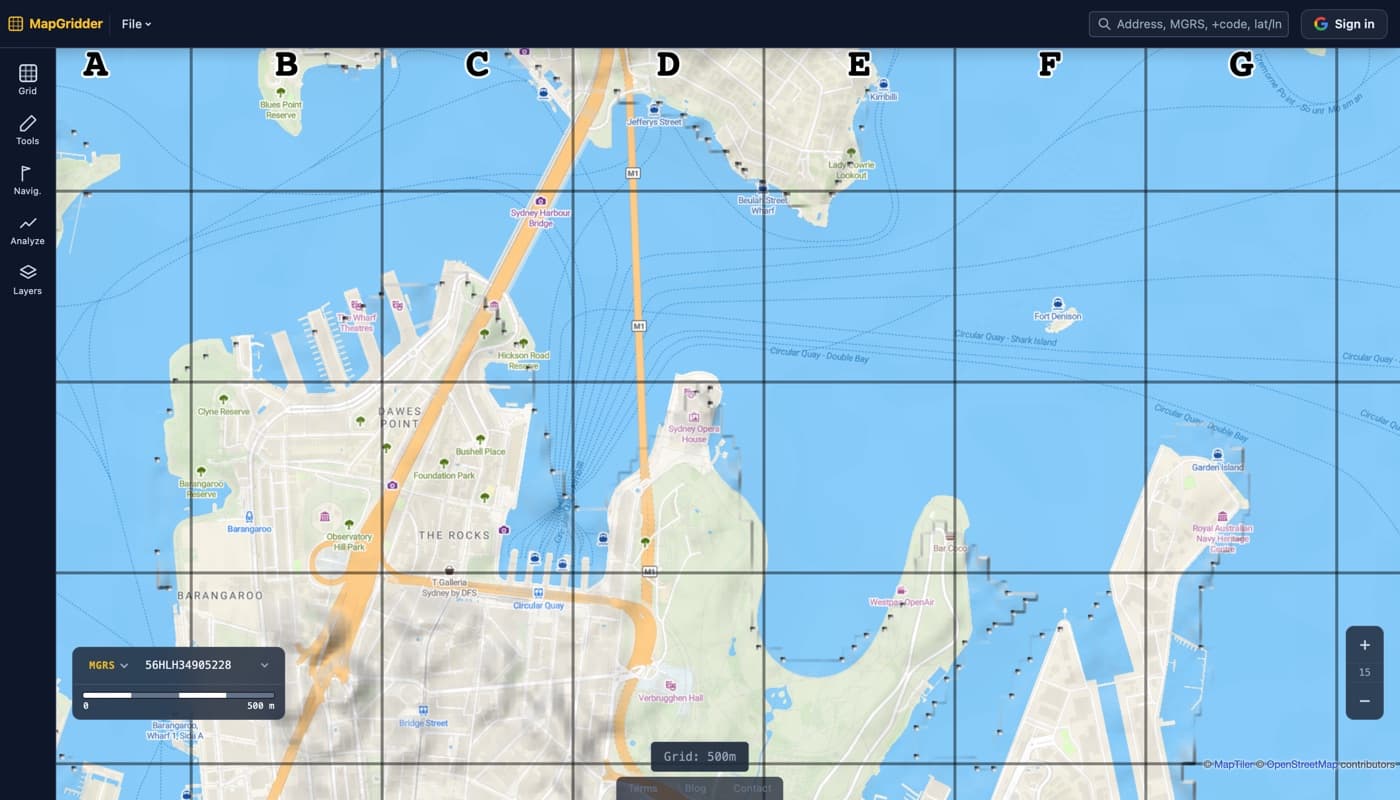
Task: Click the Bridge Street station icon
Action: tap(423, 710)
